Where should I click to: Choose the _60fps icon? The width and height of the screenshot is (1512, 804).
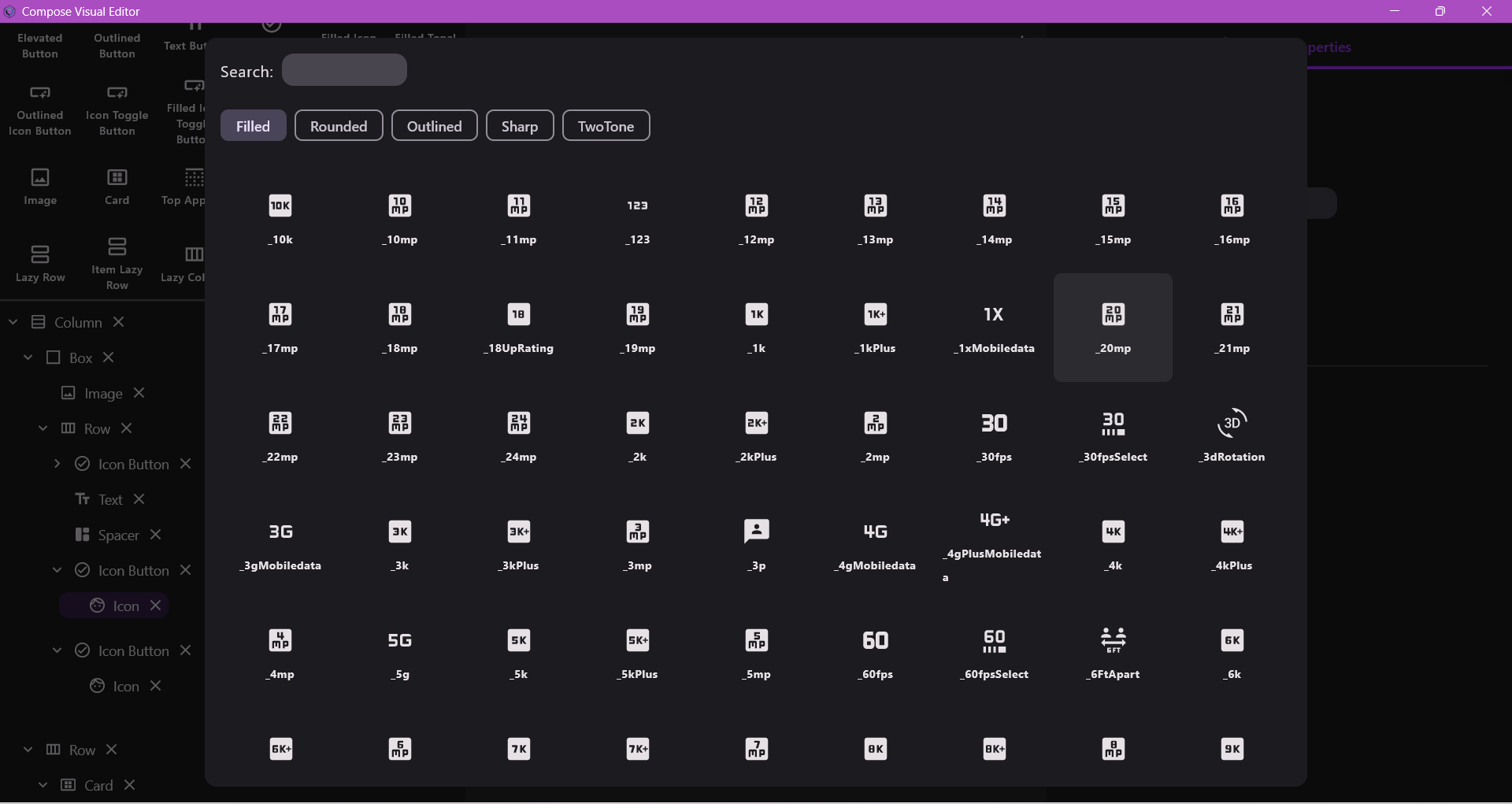(x=875, y=653)
